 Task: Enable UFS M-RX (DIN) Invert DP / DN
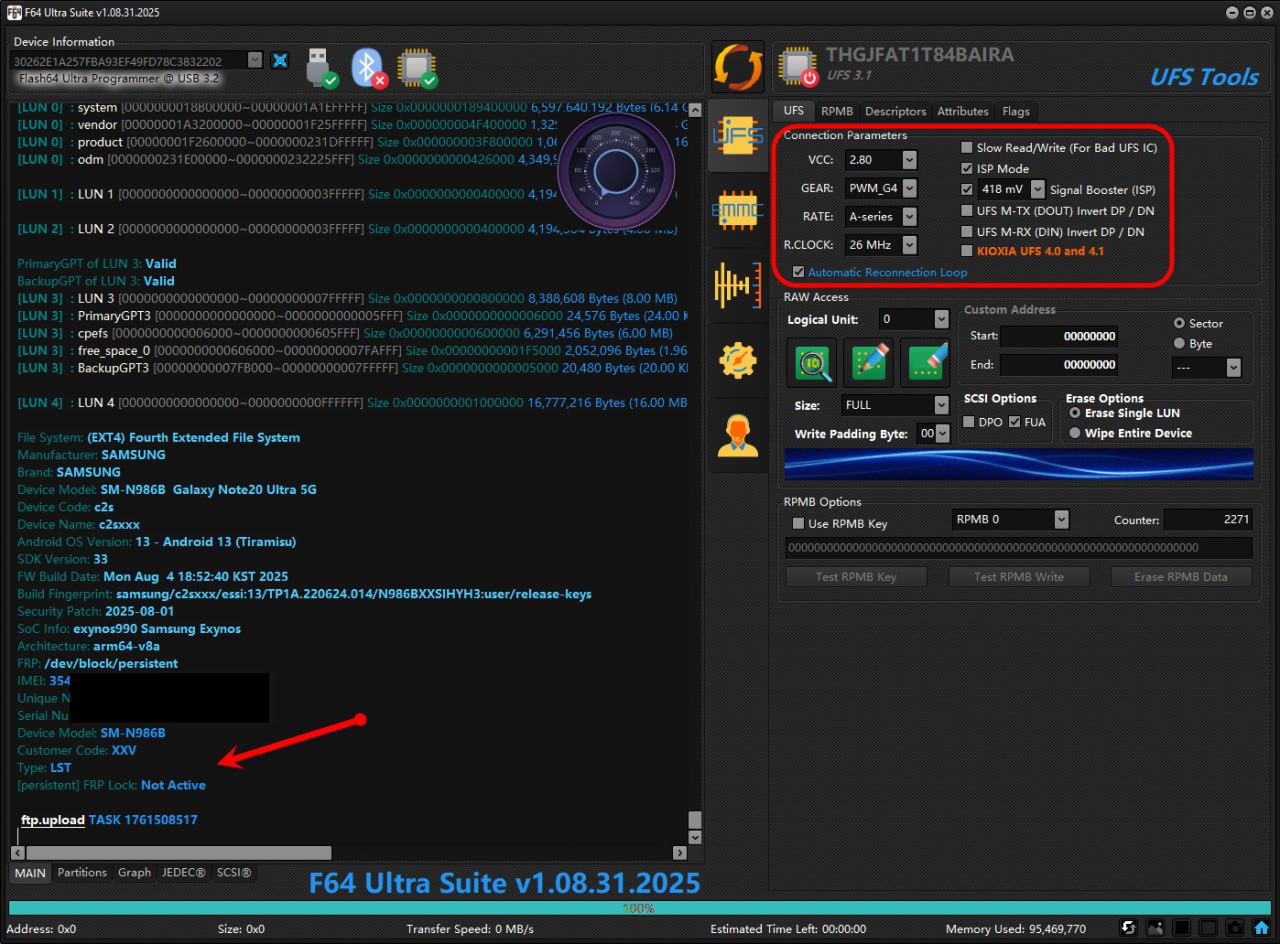967,232
